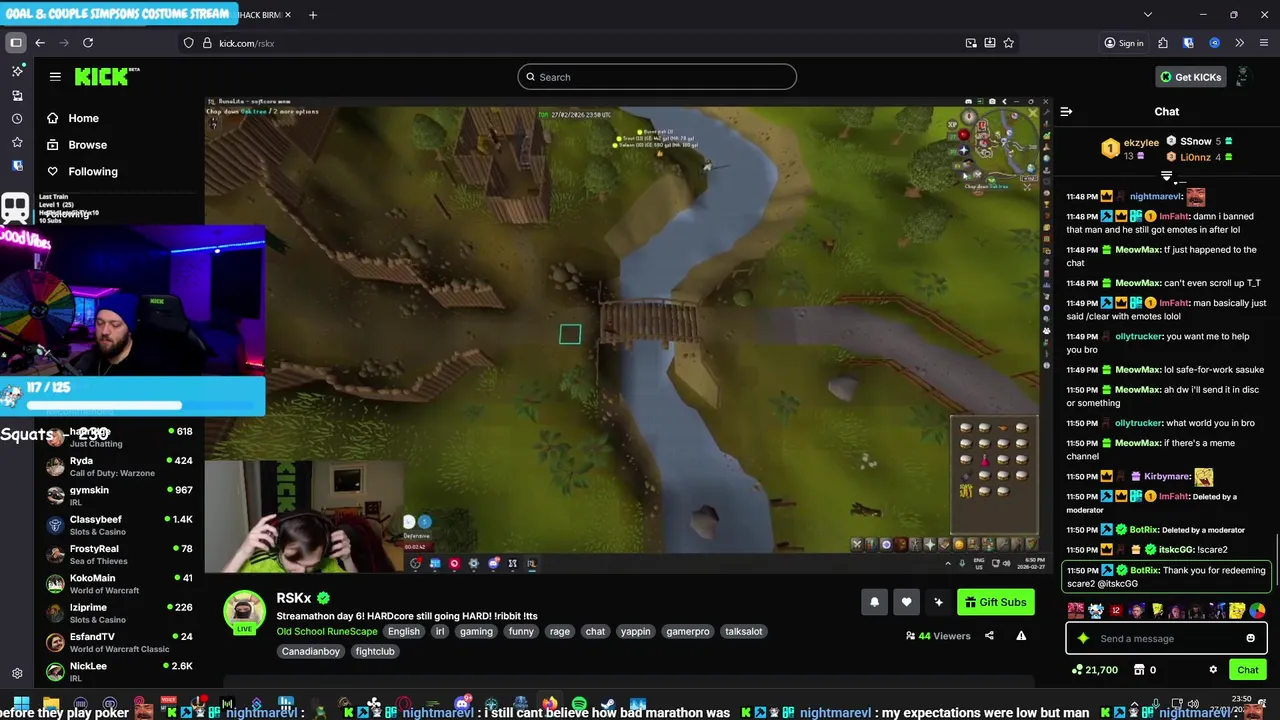Open a new browser tab
1280x720 pixels.
pos(313,15)
